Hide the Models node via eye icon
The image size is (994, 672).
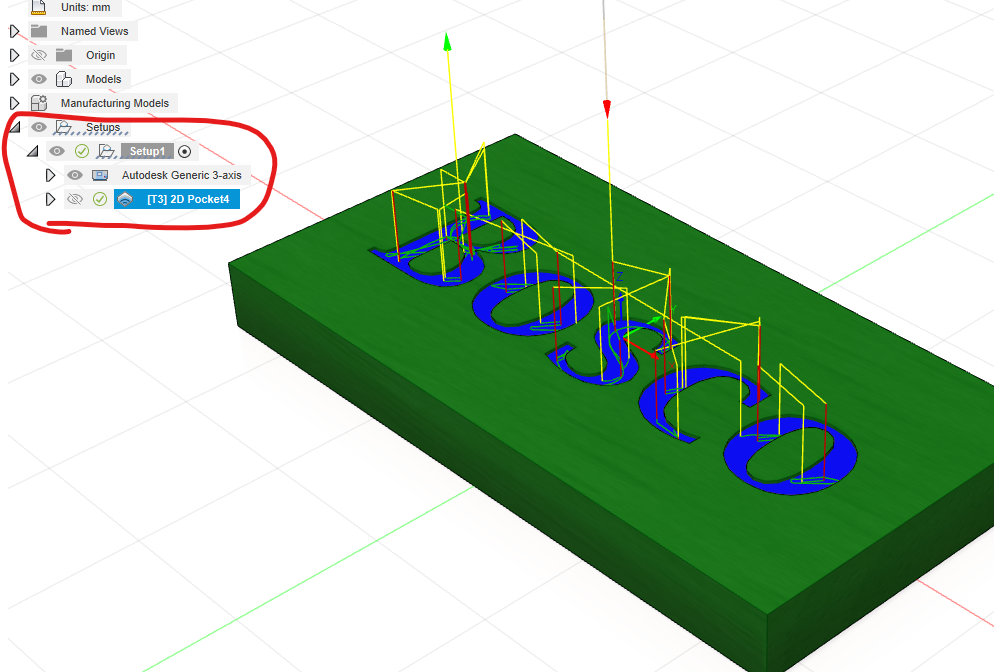(39, 79)
